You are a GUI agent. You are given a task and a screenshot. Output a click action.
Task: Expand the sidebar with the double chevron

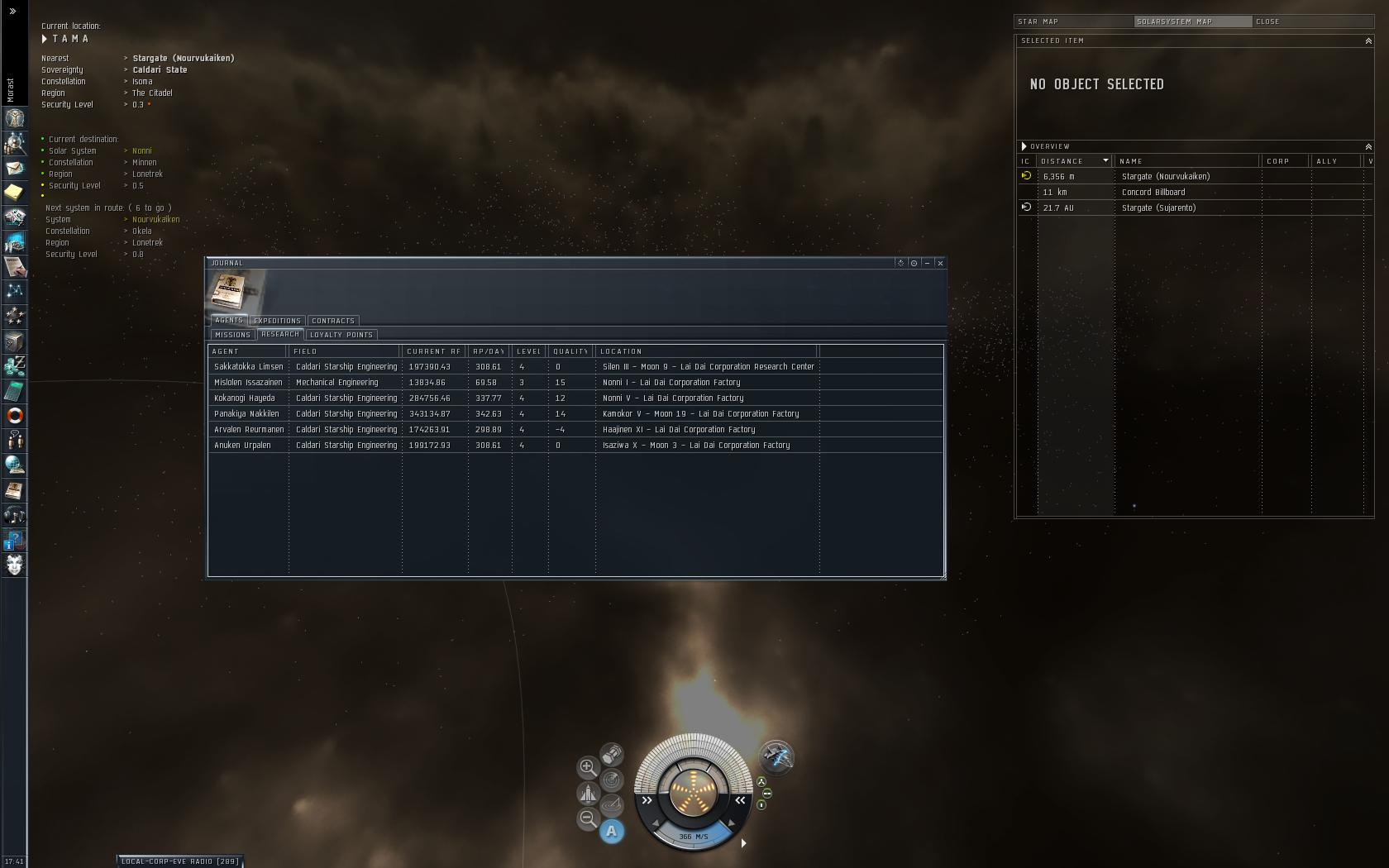pyautogui.click(x=12, y=12)
